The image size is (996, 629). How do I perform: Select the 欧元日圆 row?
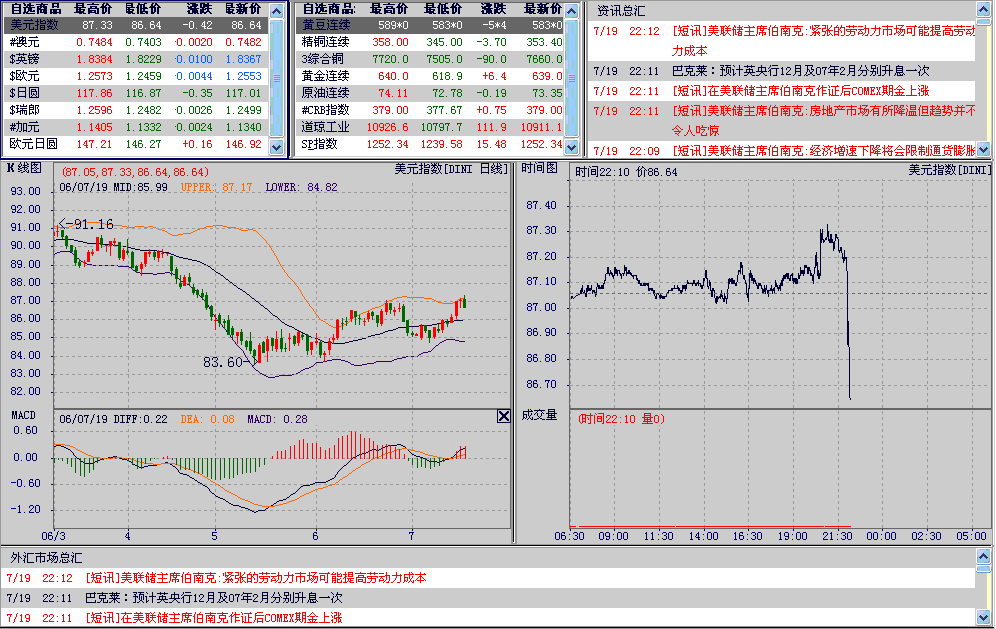point(137,144)
